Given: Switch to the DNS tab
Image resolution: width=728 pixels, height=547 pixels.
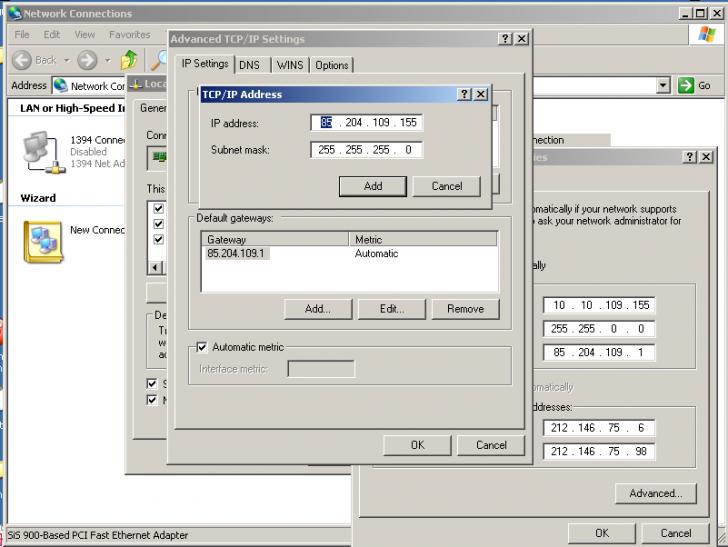Looking at the screenshot, I should point(249,65).
